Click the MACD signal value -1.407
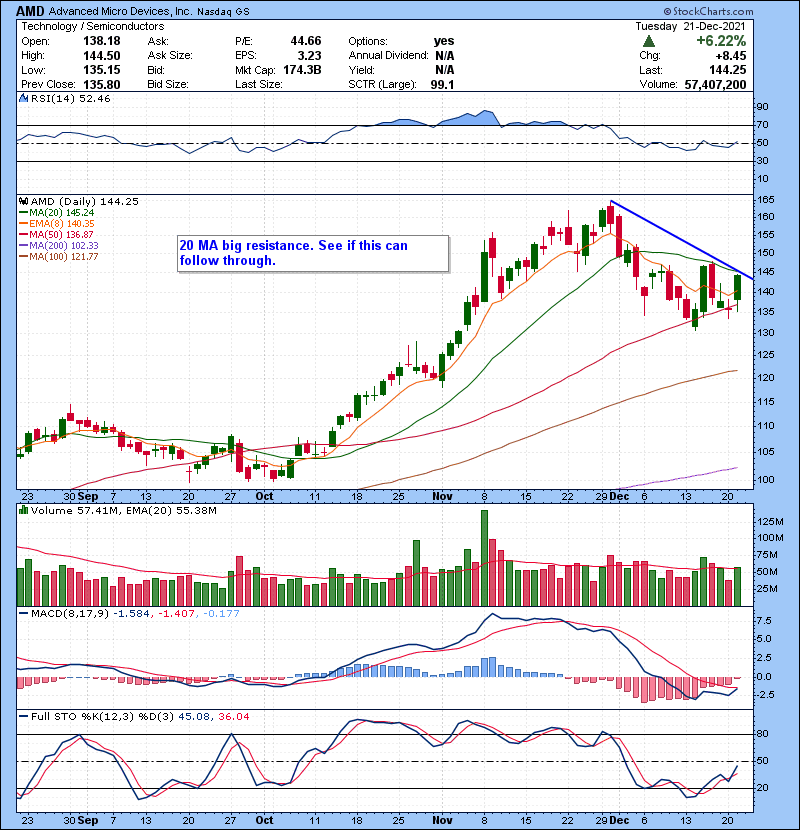Screen dimensions: 800x830 176,614
